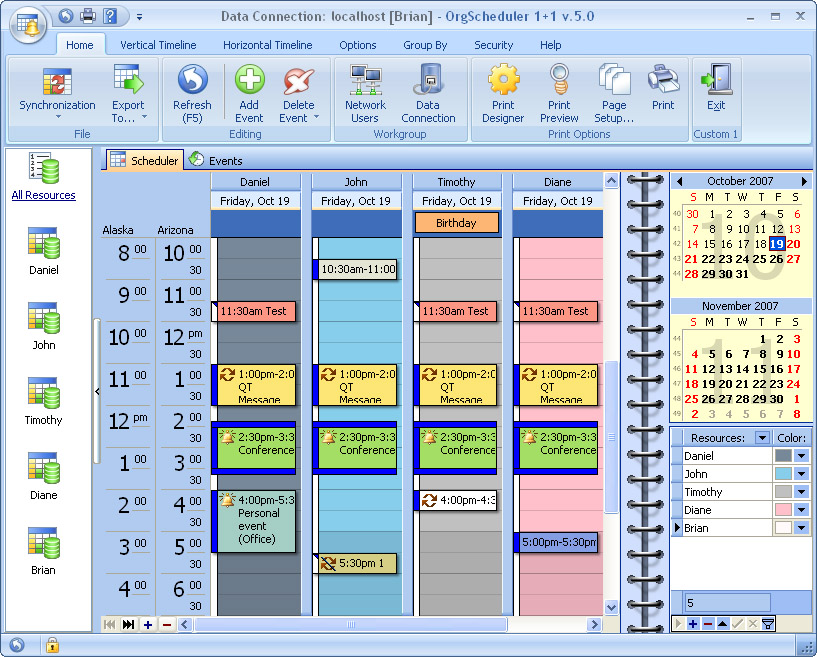Click John's light blue color swatch

(783, 474)
